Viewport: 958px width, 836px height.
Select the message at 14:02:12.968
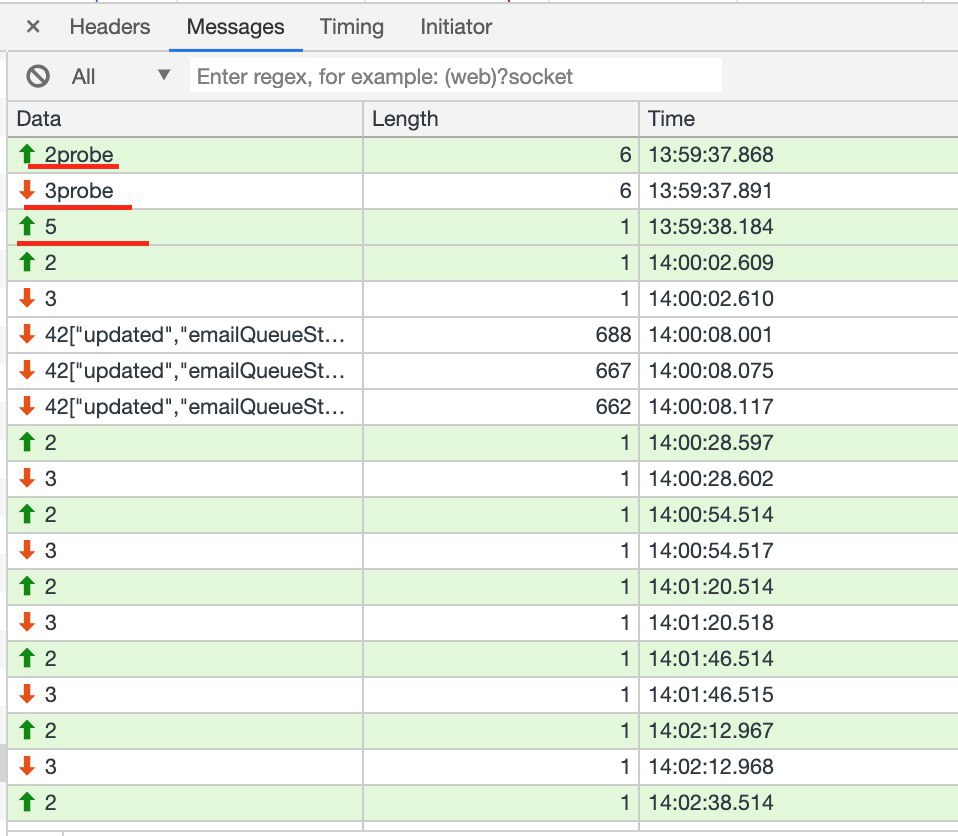tap(483, 767)
